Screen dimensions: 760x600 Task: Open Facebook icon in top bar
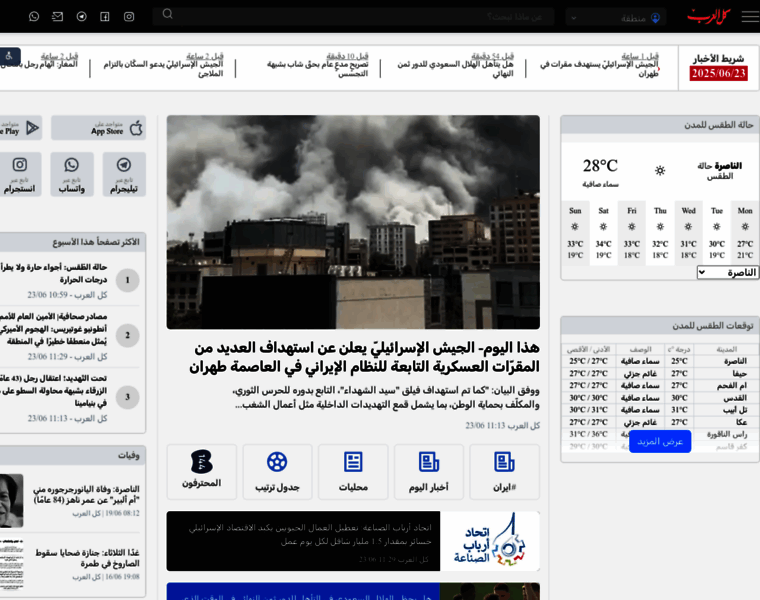click(x=105, y=16)
